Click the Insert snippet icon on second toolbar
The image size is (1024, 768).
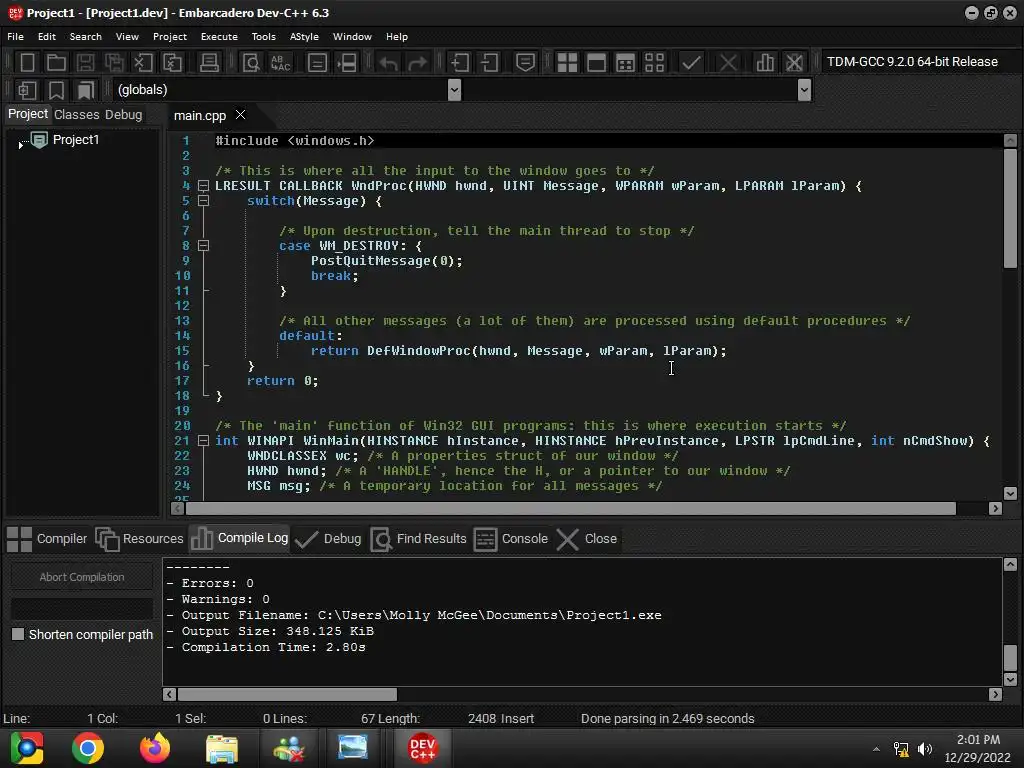point(27,90)
